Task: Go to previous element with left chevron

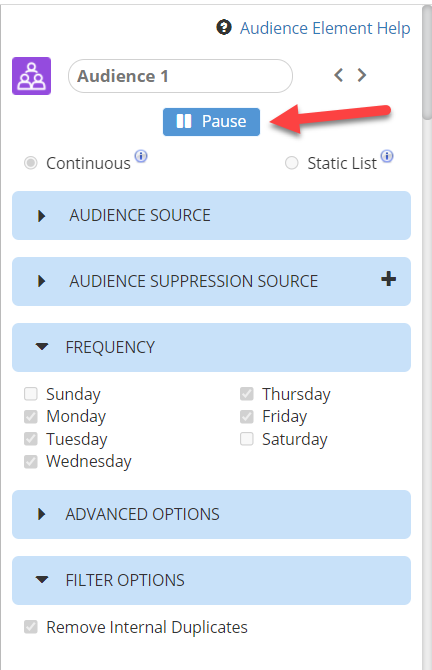Action: coord(338,75)
